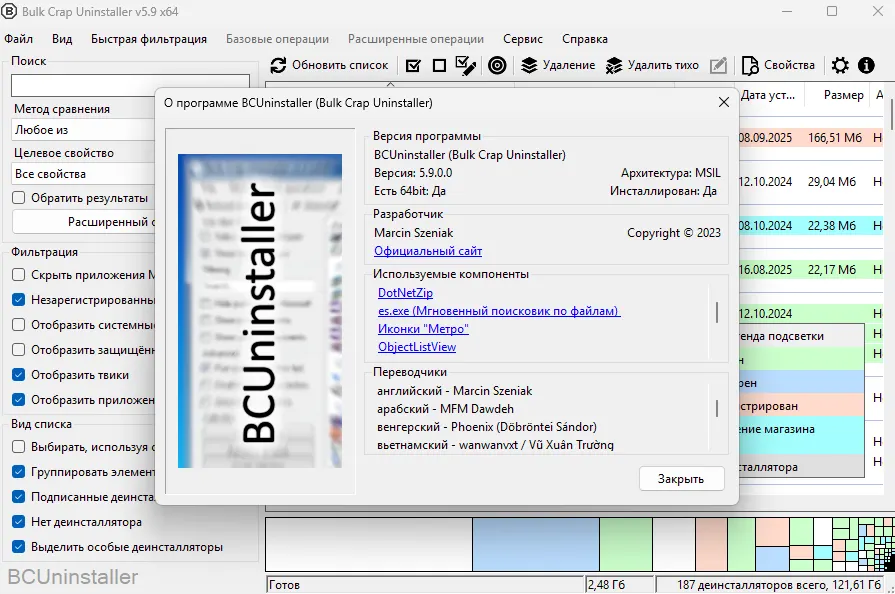Open the Сервис menu
Image resolution: width=895 pixels, height=594 pixels.
(523, 39)
